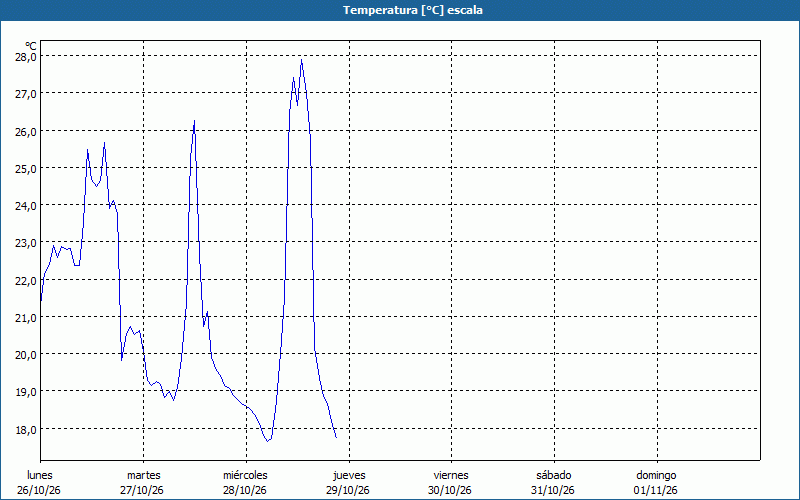Click the 22,0 y-axis label

(26, 280)
